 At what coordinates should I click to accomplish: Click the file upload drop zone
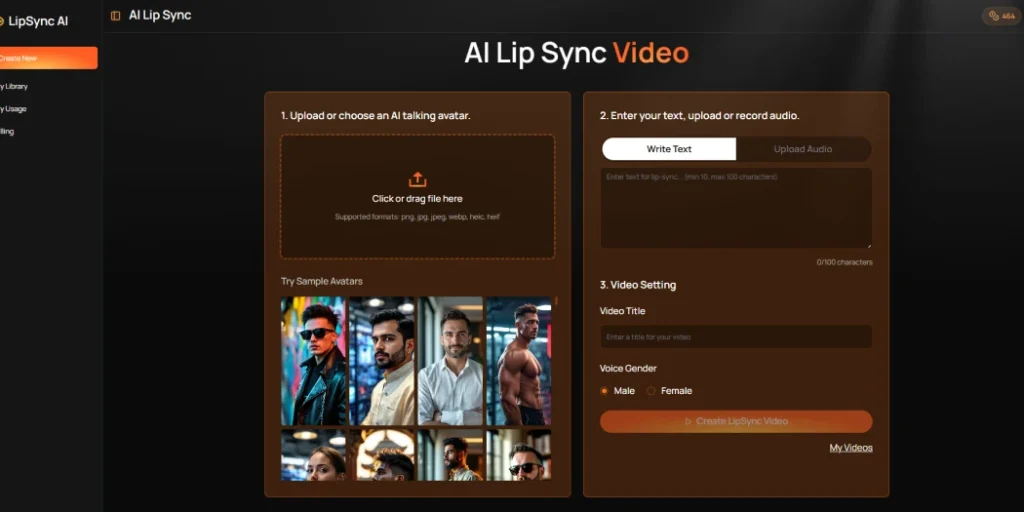tap(417, 197)
